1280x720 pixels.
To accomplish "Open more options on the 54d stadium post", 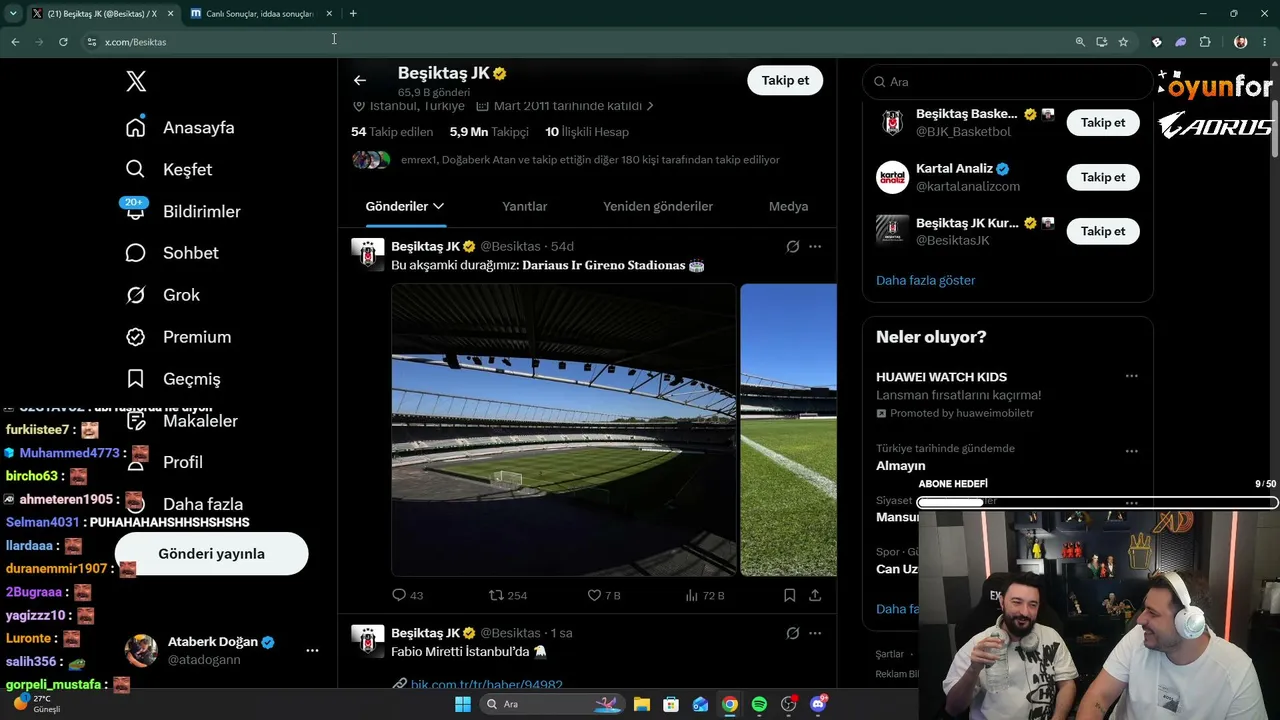I will coord(815,246).
